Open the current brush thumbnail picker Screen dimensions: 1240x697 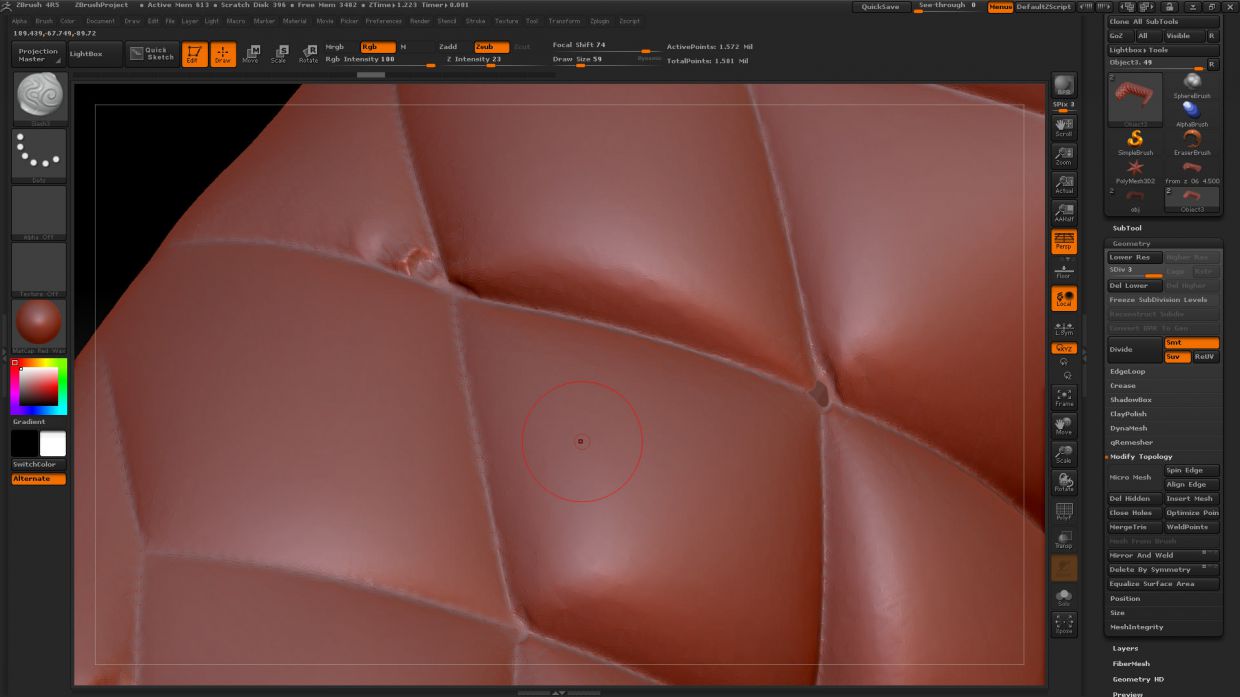(x=39, y=99)
